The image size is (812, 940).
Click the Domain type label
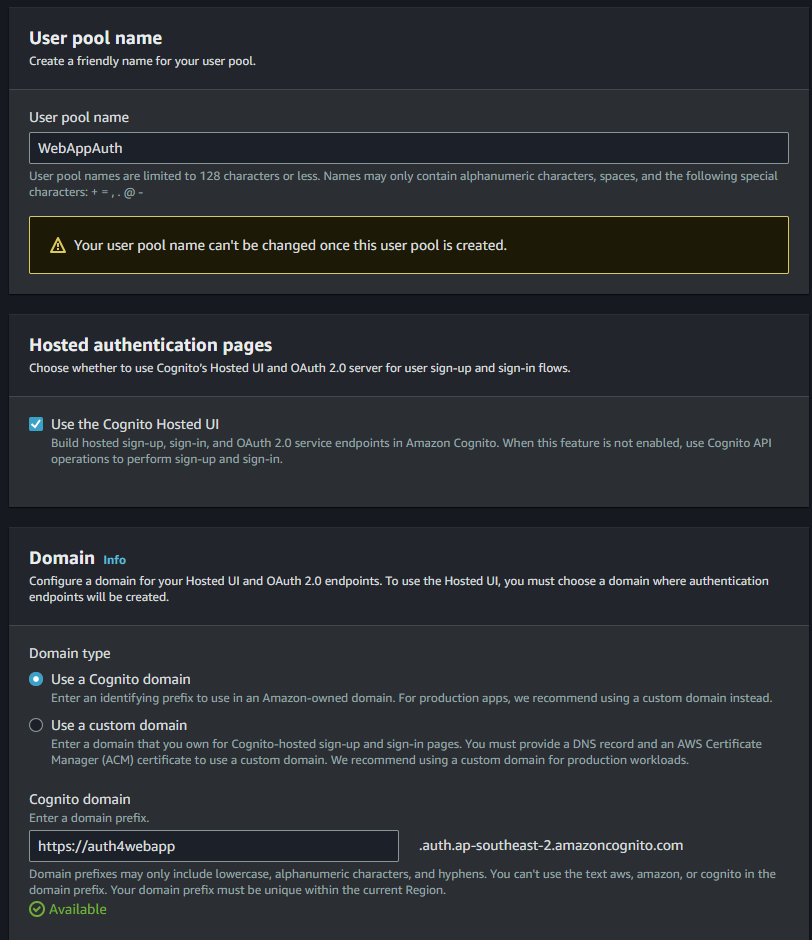point(70,653)
